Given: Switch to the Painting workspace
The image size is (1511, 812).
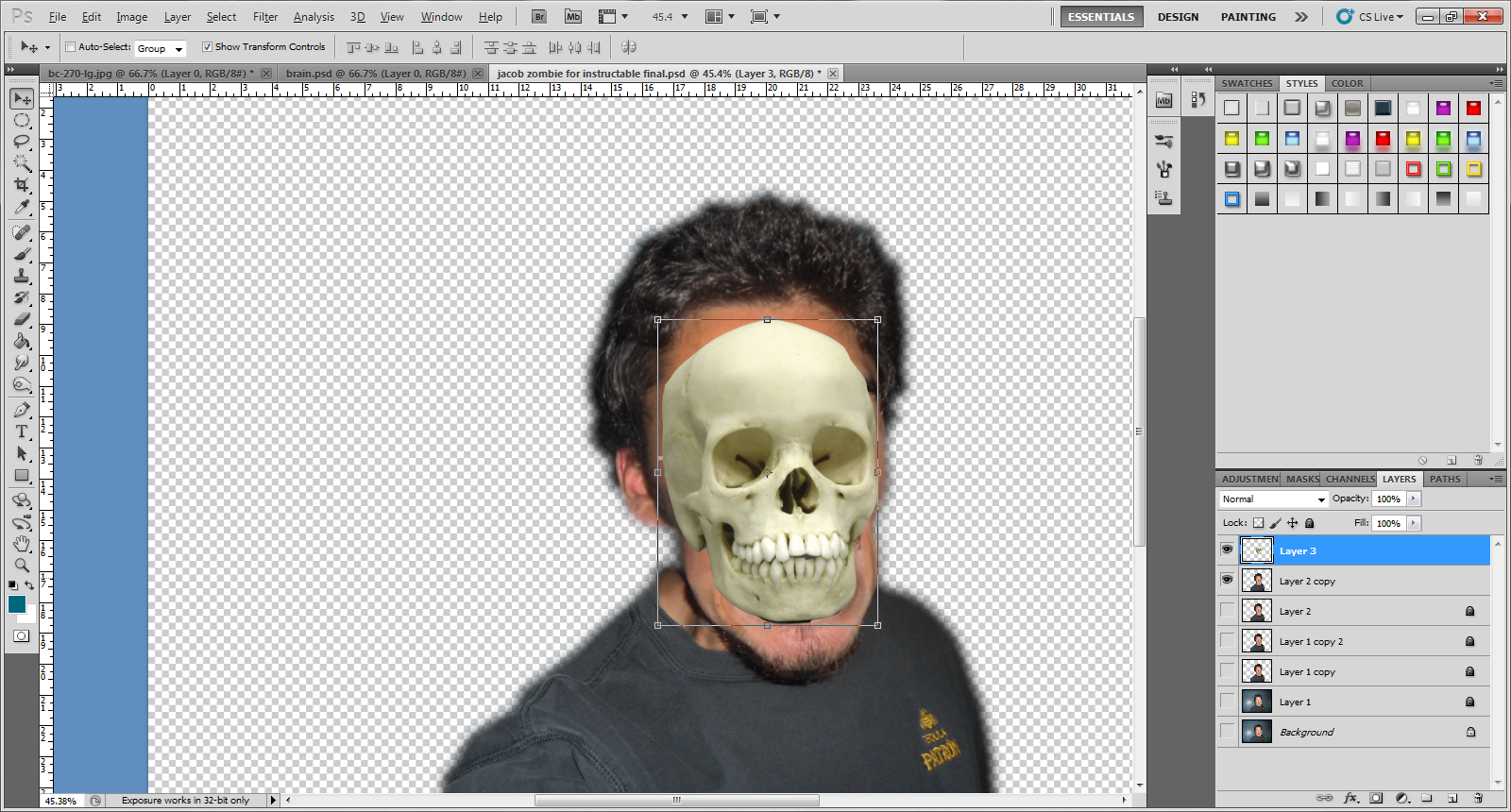Looking at the screenshot, I should coord(1248,17).
